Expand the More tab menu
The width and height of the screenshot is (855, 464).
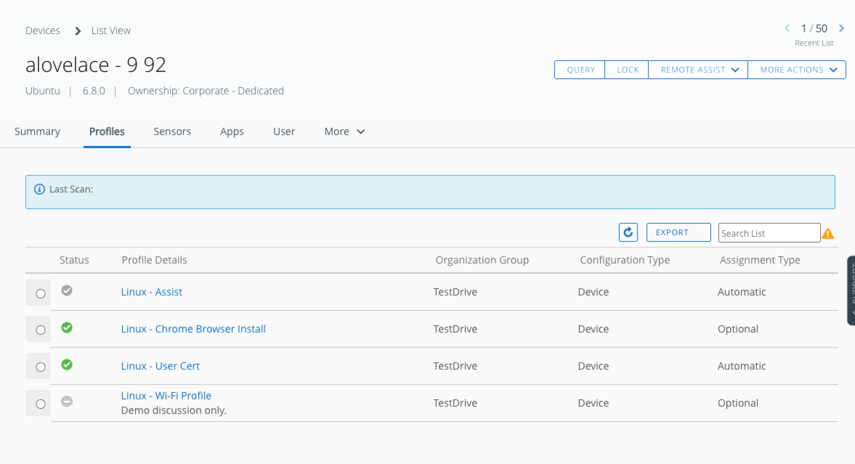tap(344, 132)
